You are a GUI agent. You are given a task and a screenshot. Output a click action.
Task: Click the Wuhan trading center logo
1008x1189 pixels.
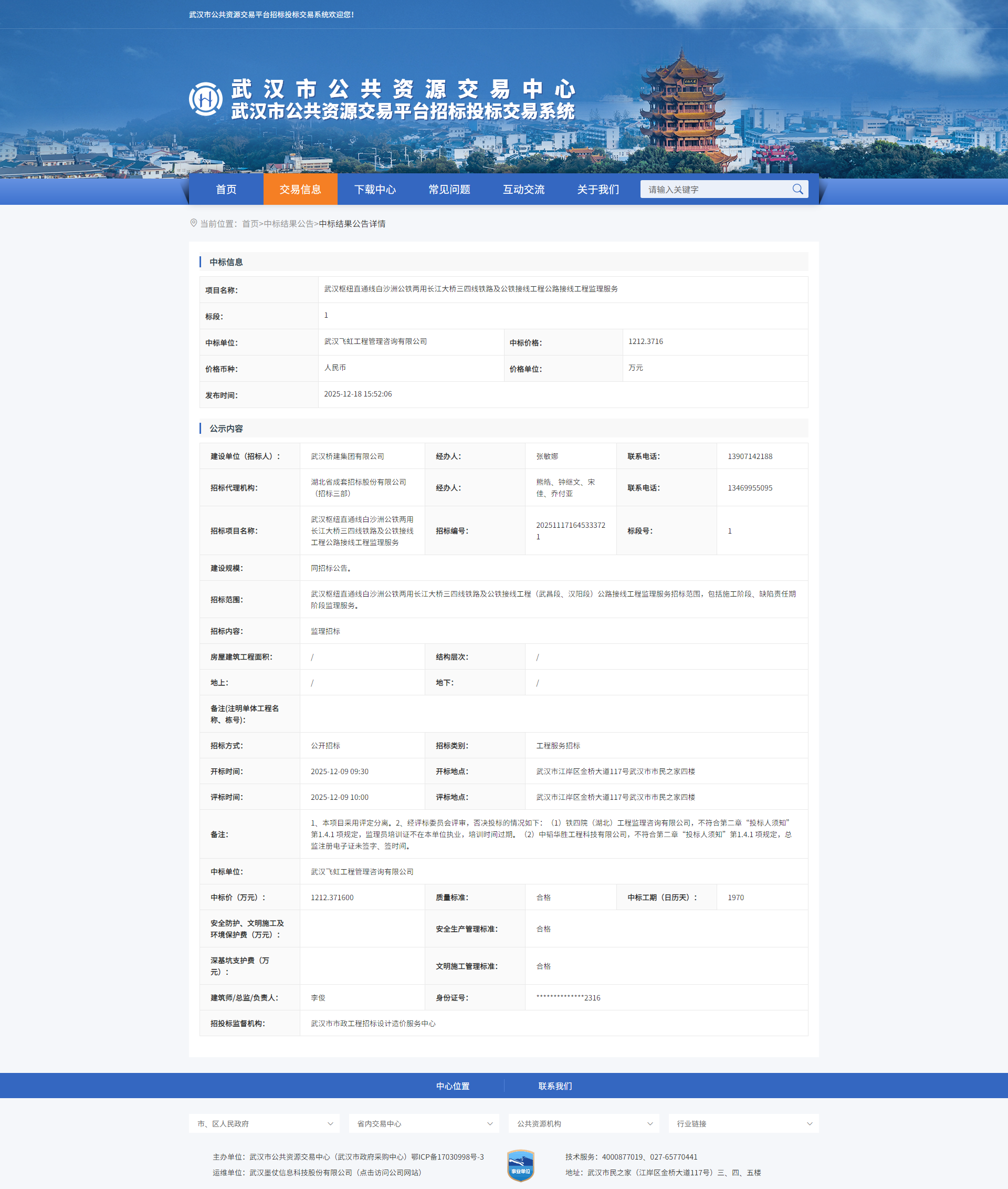click(x=206, y=99)
